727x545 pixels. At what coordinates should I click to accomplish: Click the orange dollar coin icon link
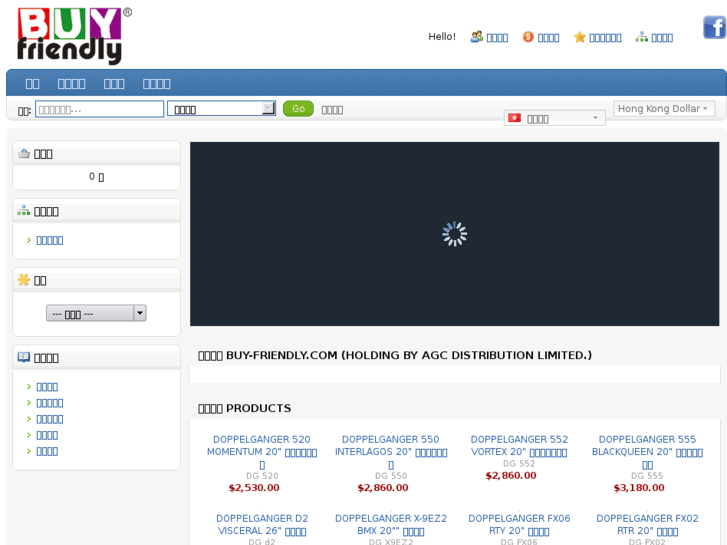[541, 37]
